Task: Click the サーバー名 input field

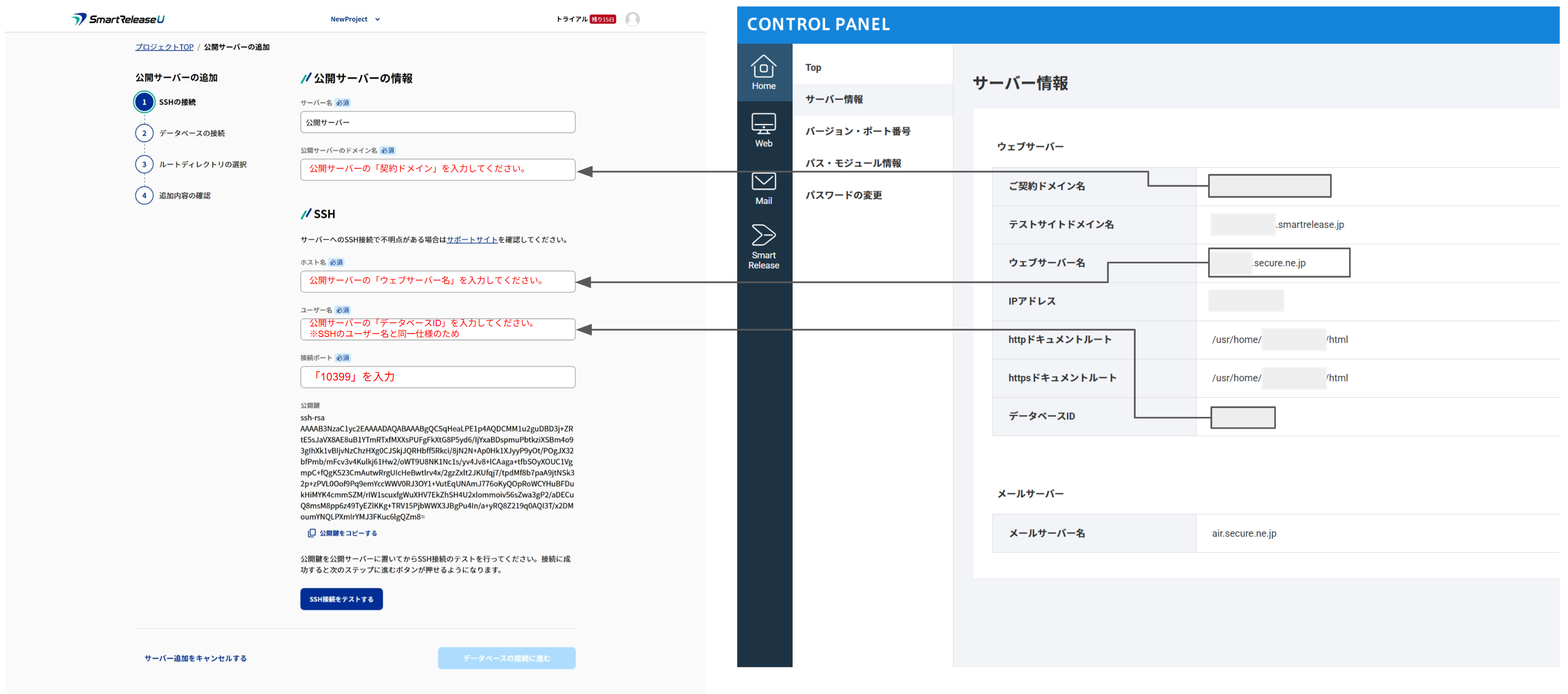Action: pos(437,122)
